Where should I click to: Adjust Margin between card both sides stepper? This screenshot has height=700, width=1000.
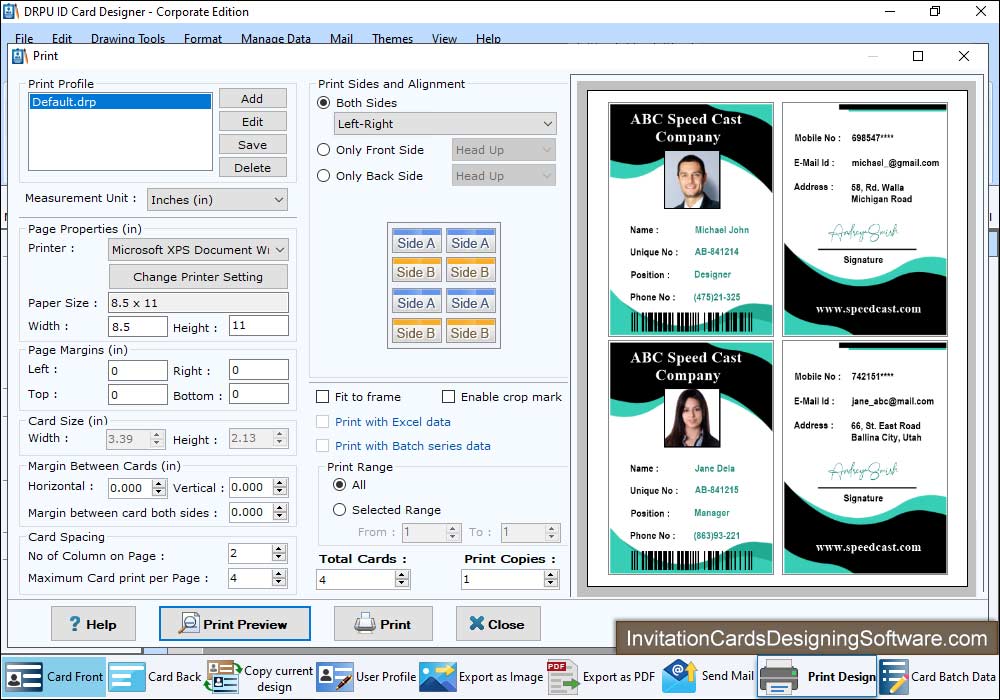pyautogui.click(x=279, y=512)
